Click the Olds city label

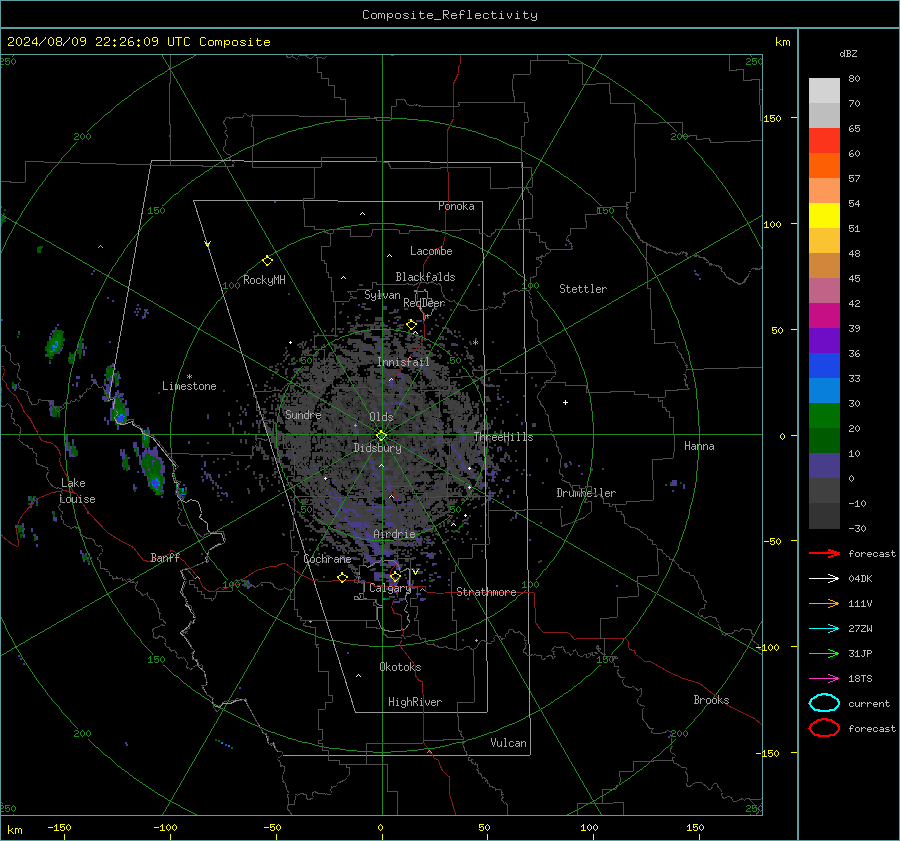[381, 417]
